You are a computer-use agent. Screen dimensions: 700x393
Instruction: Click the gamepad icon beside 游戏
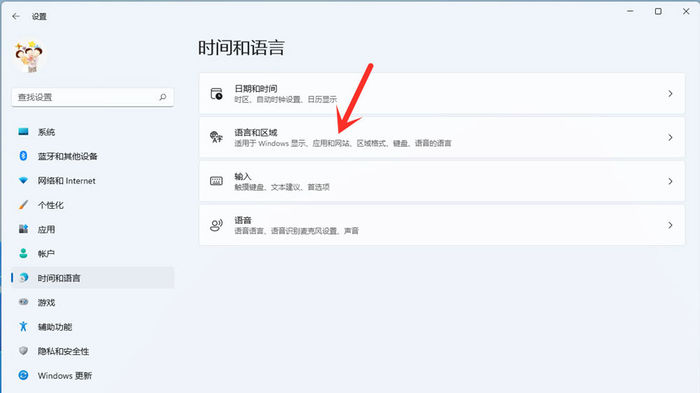[x=23, y=302]
